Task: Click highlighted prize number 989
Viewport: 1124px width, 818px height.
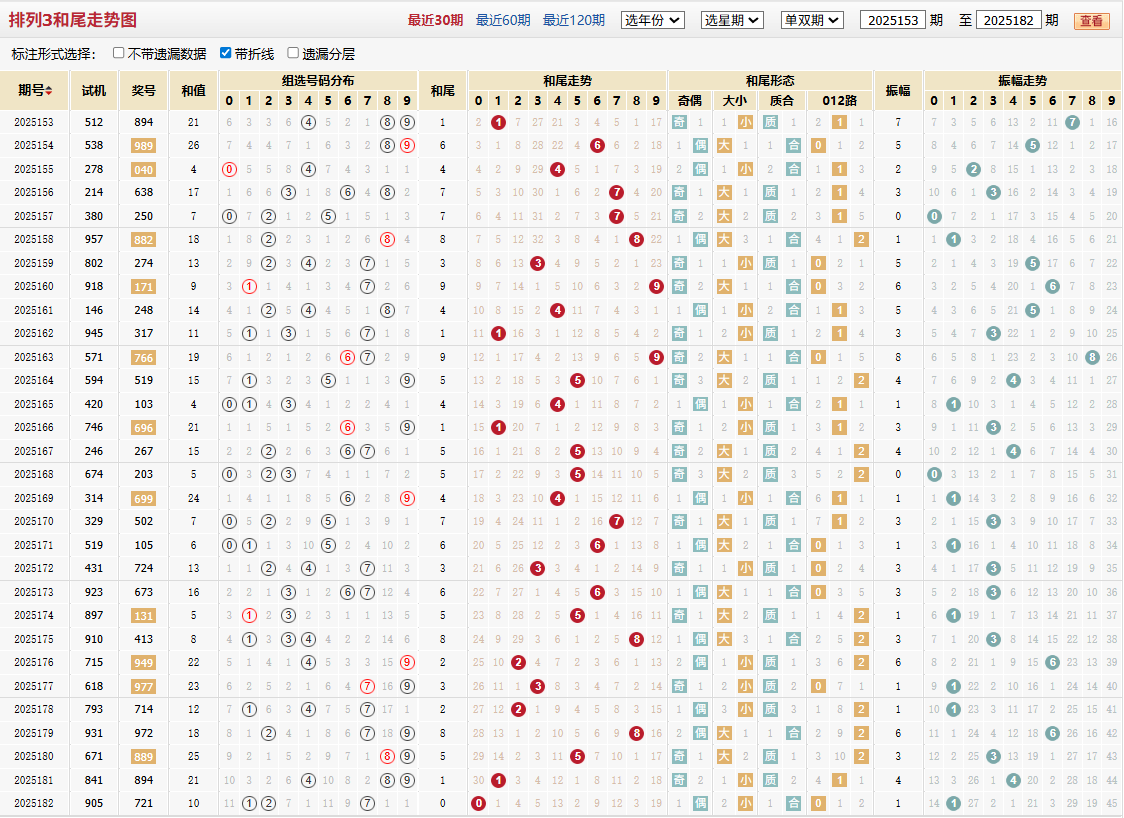Action: click(143, 146)
